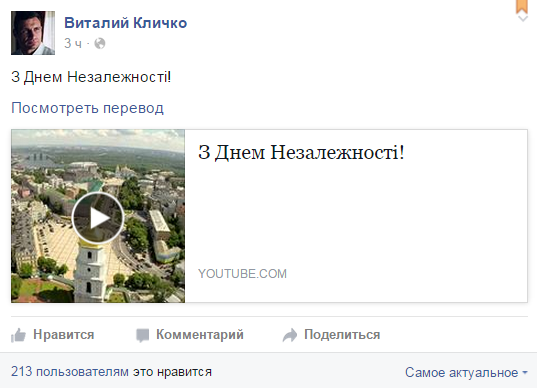The height and width of the screenshot is (388, 537).
Task: Click the orange bookmark ribbon icon
Action: pos(522,6)
